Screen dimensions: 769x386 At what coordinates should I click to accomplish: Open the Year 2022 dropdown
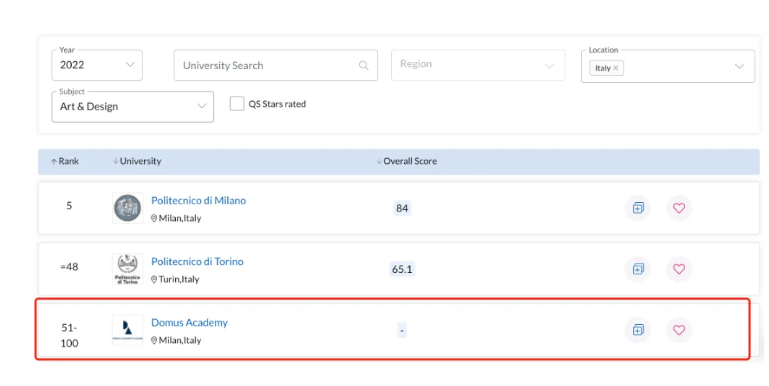point(97,65)
